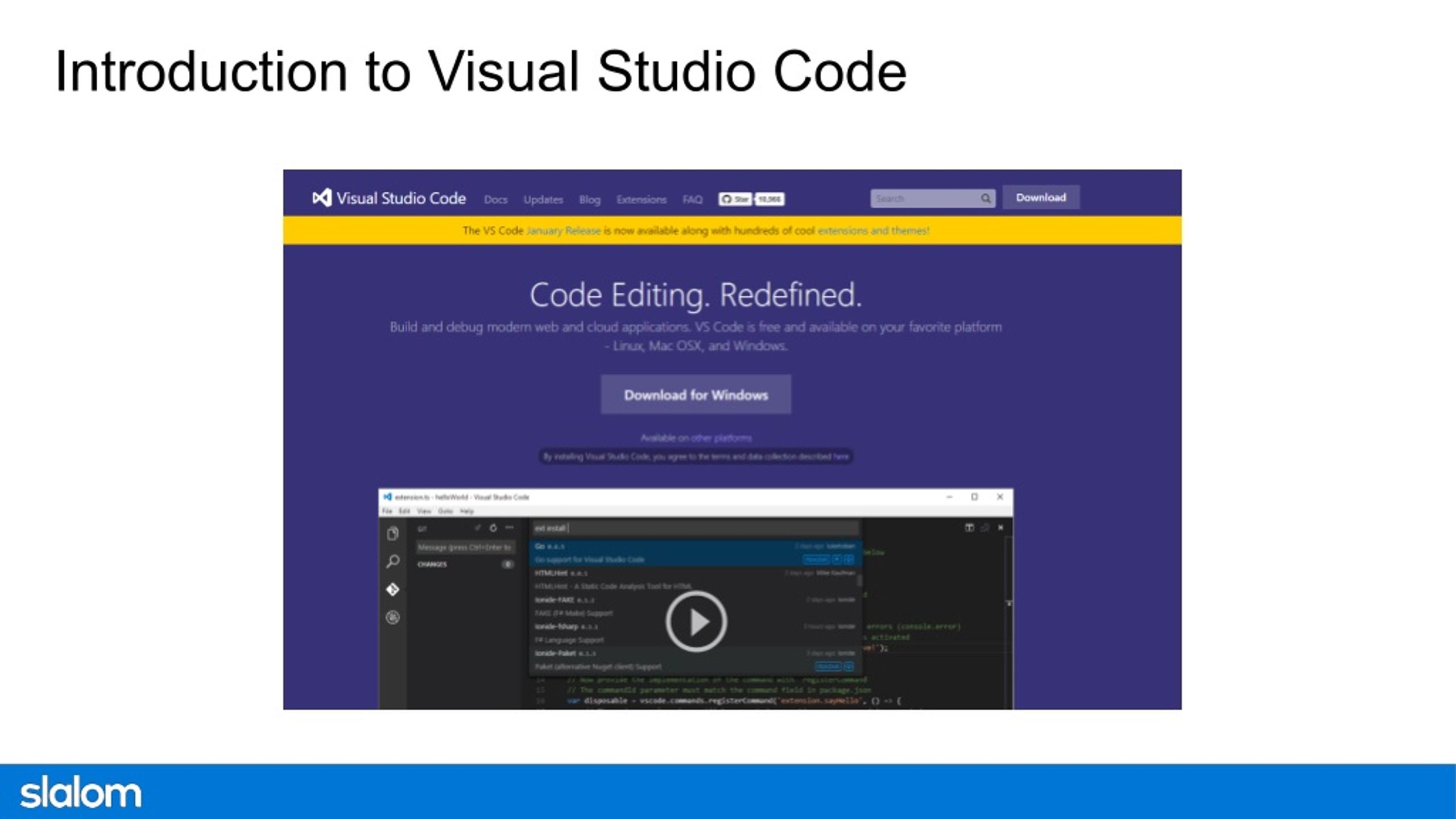The height and width of the screenshot is (819, 1456).
Task: Click the GitHub Star button
Action: (735, 199)
